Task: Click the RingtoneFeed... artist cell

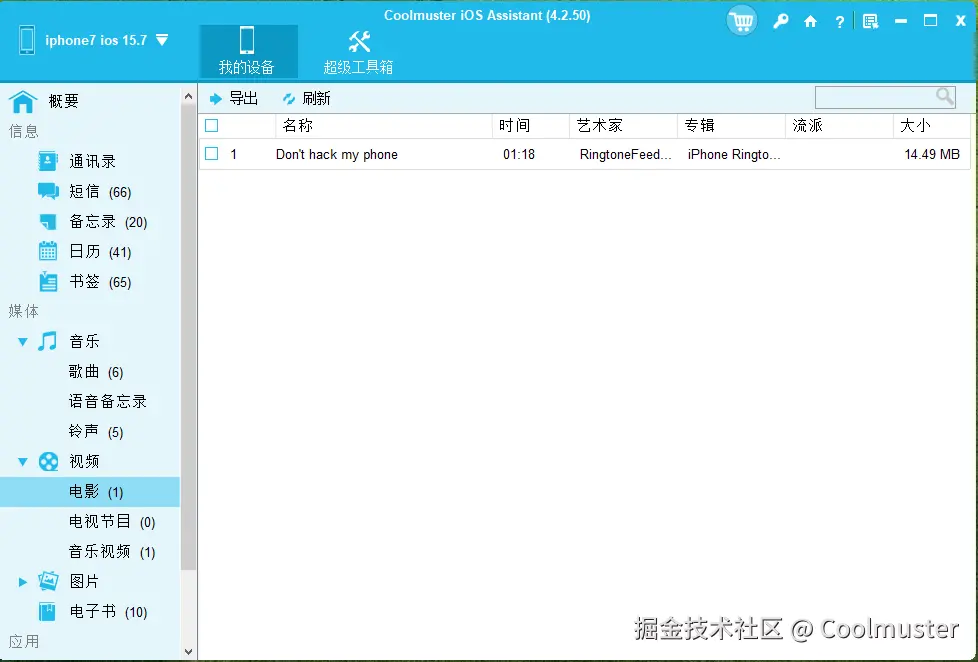Action: (626, 154)
